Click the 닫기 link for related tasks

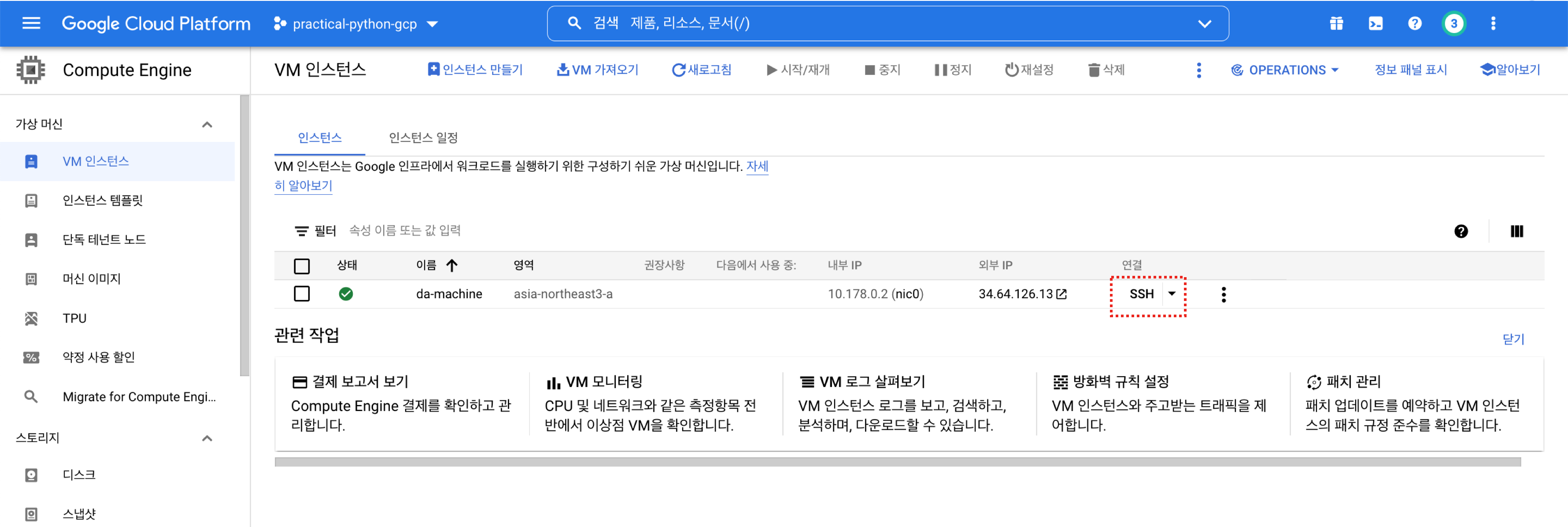coord(1513,339)
